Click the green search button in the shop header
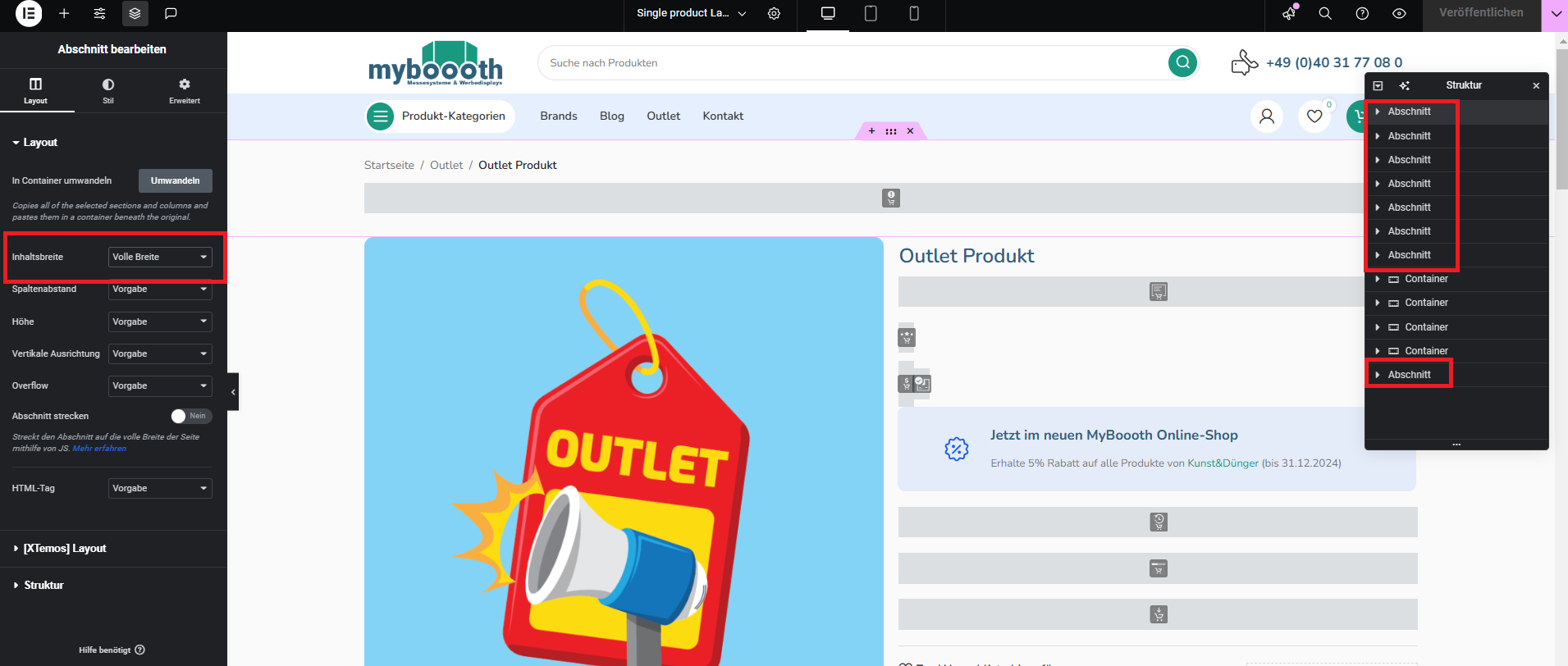The width and height of the screenshot is (1568, 666). click(x=1182, y=62)
